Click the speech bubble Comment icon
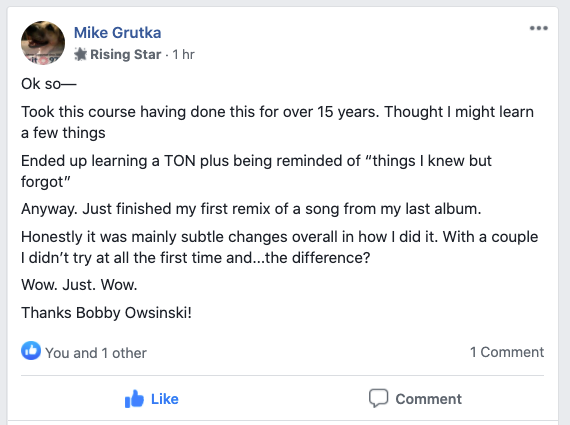This screenshot has height=425, width=570. tap(378, 398)
